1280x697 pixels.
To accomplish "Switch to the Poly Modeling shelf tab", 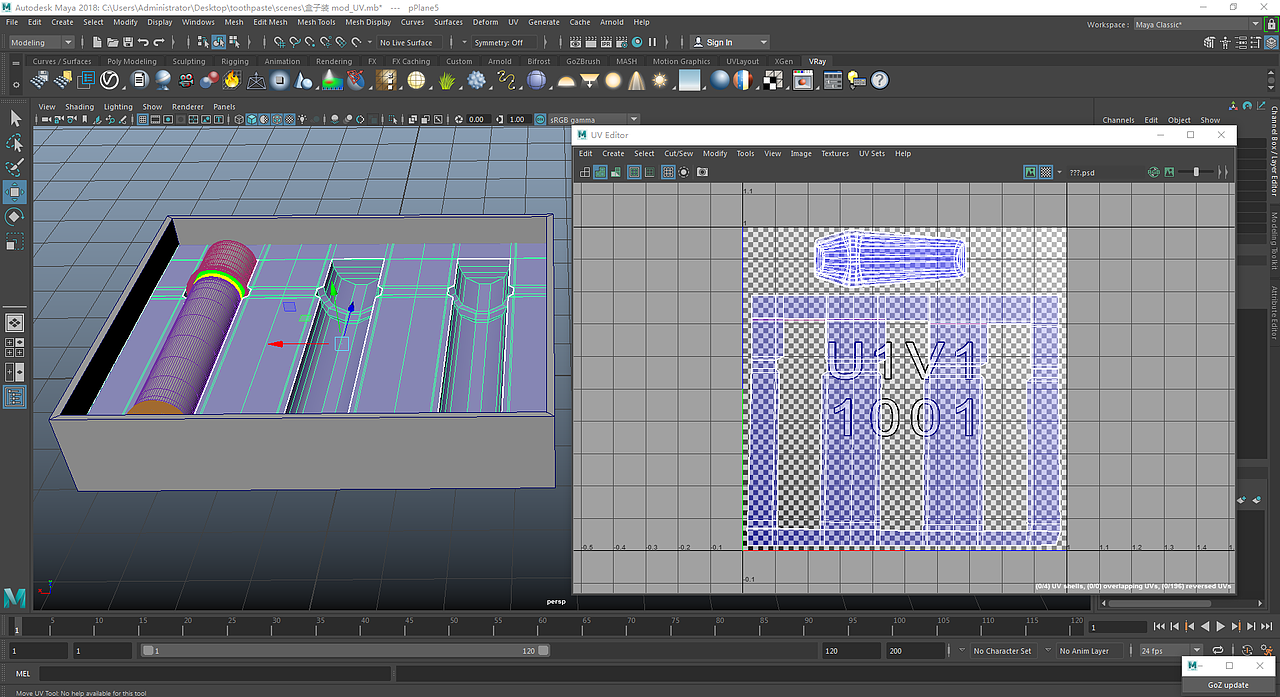I will tap(132, 61).
